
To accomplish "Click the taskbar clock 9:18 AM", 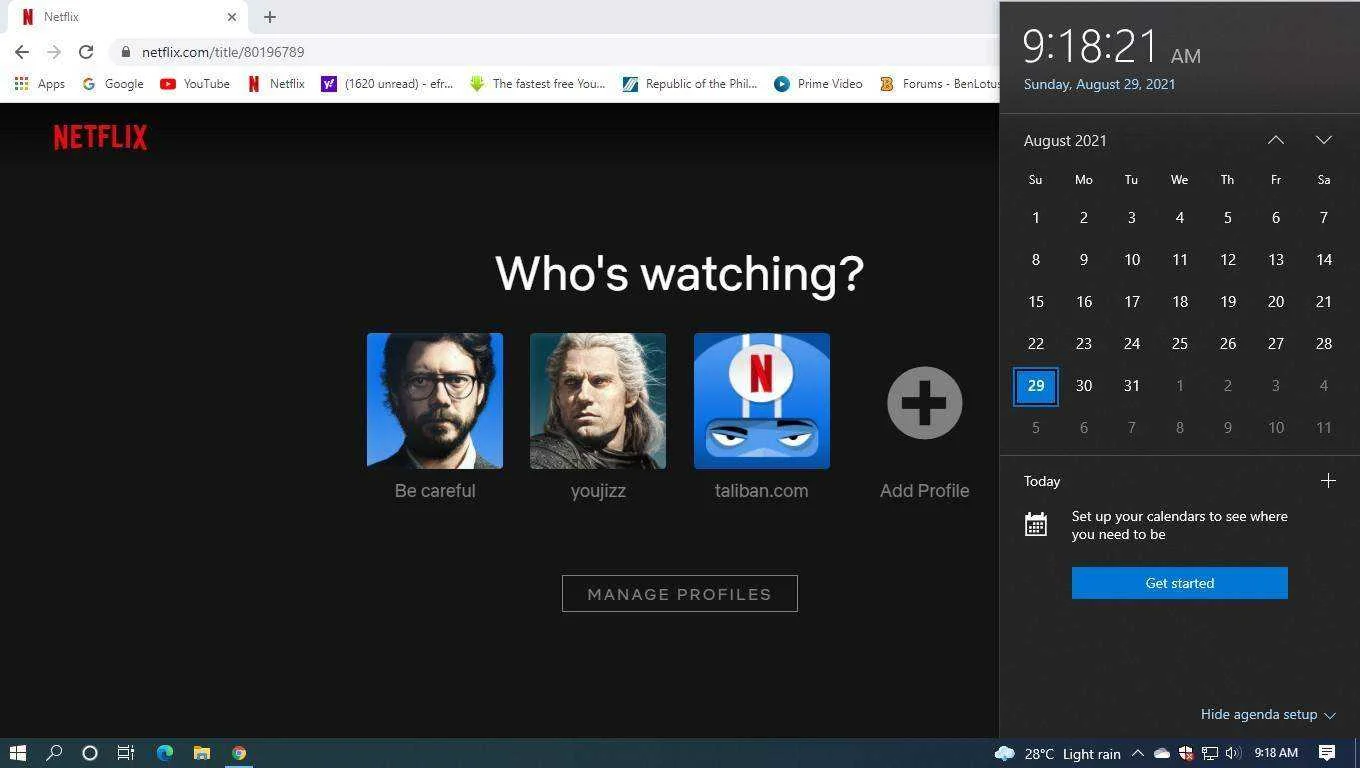I will [1276, 753].
